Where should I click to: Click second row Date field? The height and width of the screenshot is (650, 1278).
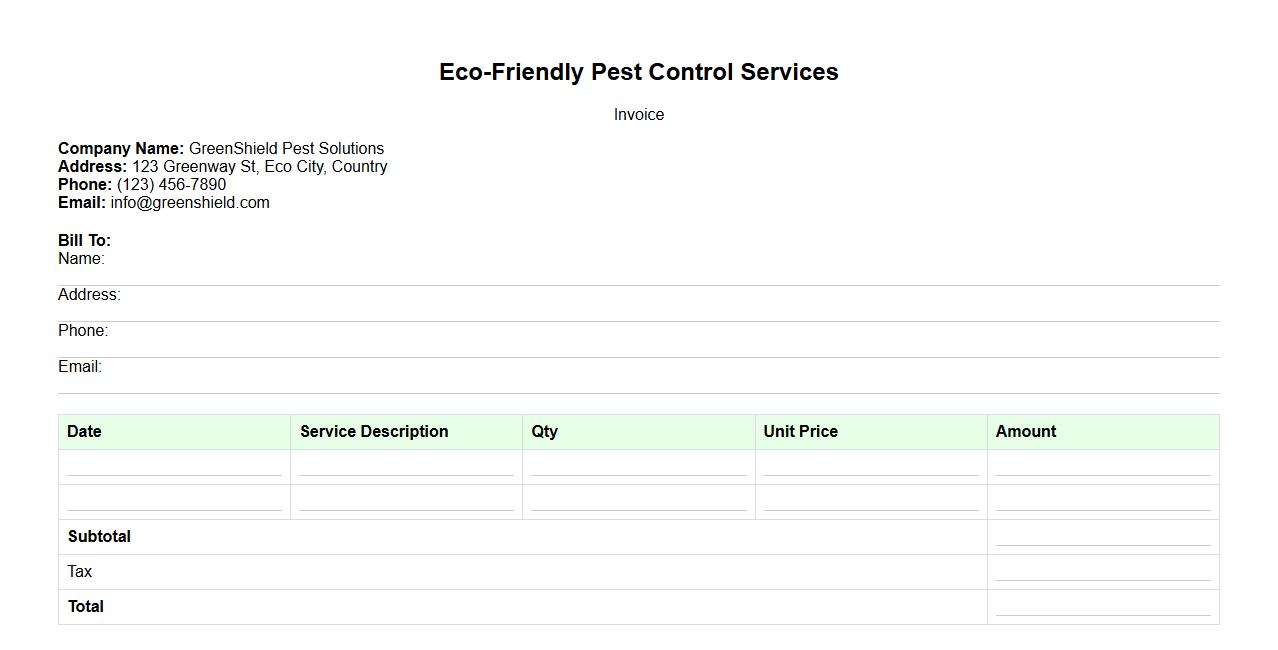click(174, 502)
